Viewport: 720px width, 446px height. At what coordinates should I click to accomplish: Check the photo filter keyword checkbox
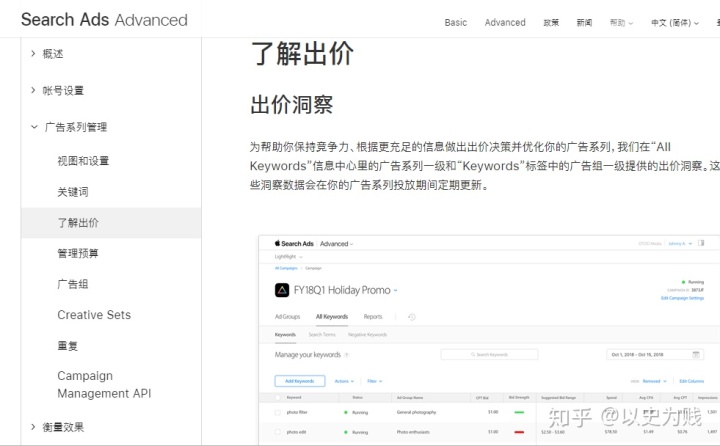tap(278, 412)
